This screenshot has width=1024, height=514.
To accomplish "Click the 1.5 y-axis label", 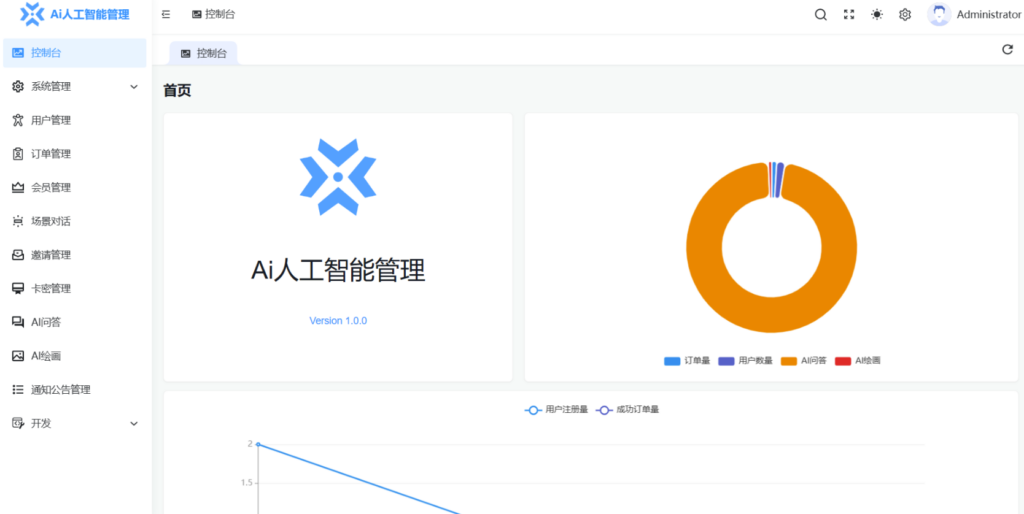I will (246, 483).
